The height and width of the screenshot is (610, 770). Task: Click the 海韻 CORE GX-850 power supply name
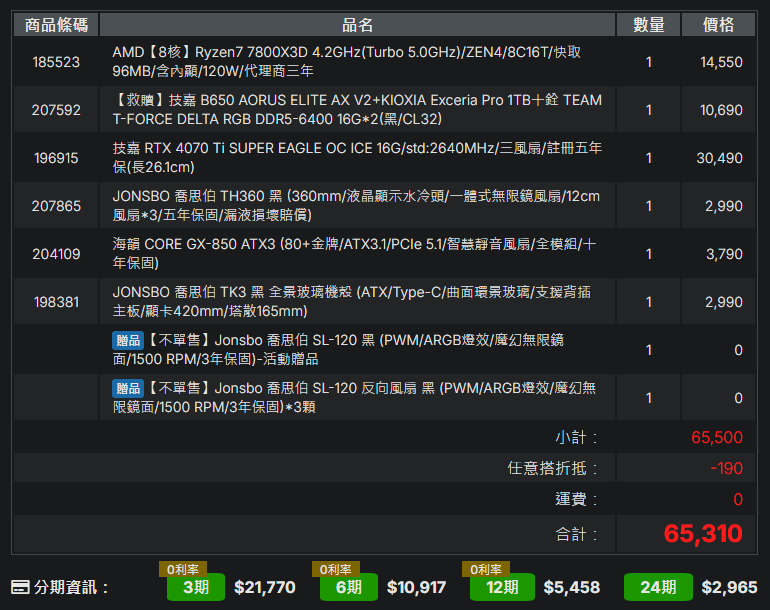(354, 254)
